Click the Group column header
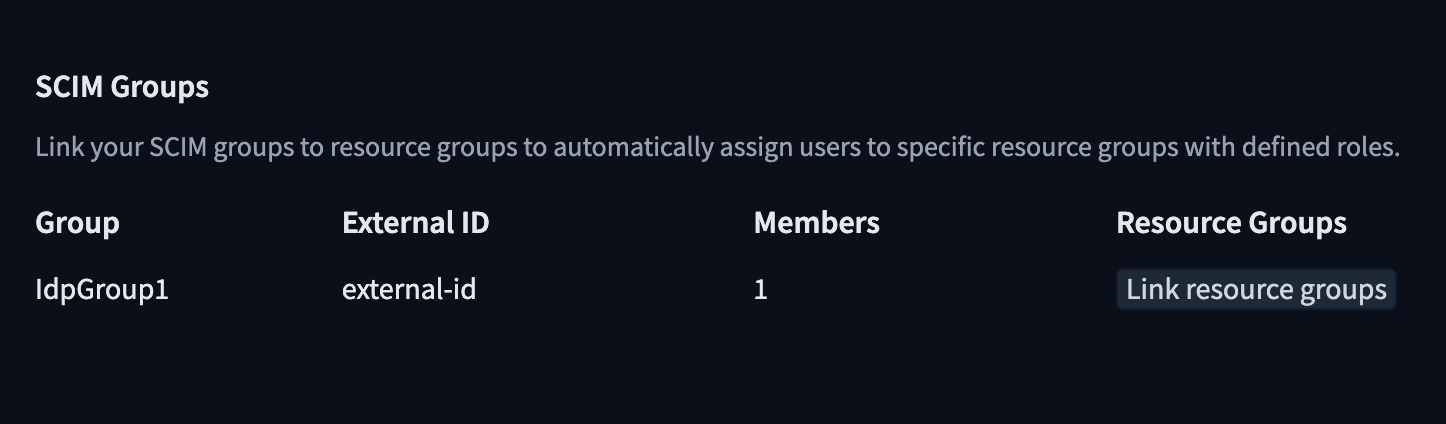The image size is (1446, 424). pos(77,222)
